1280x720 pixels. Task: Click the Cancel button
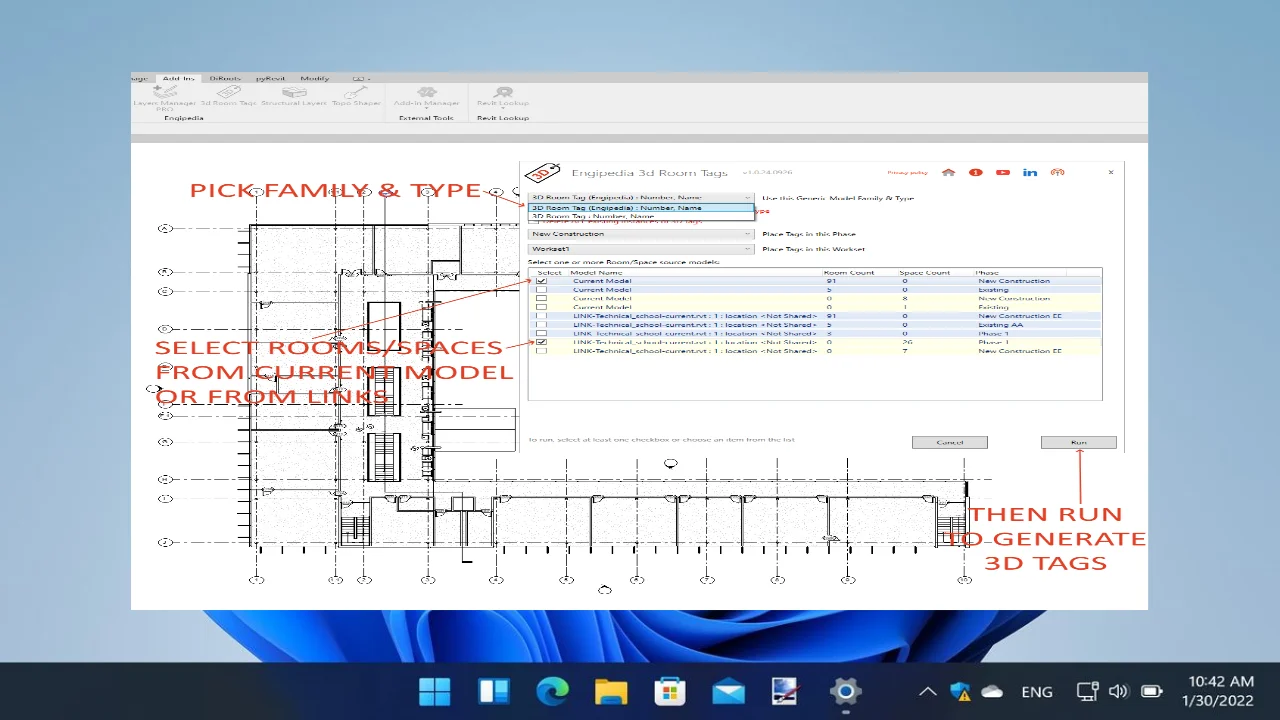pos(949,442)
